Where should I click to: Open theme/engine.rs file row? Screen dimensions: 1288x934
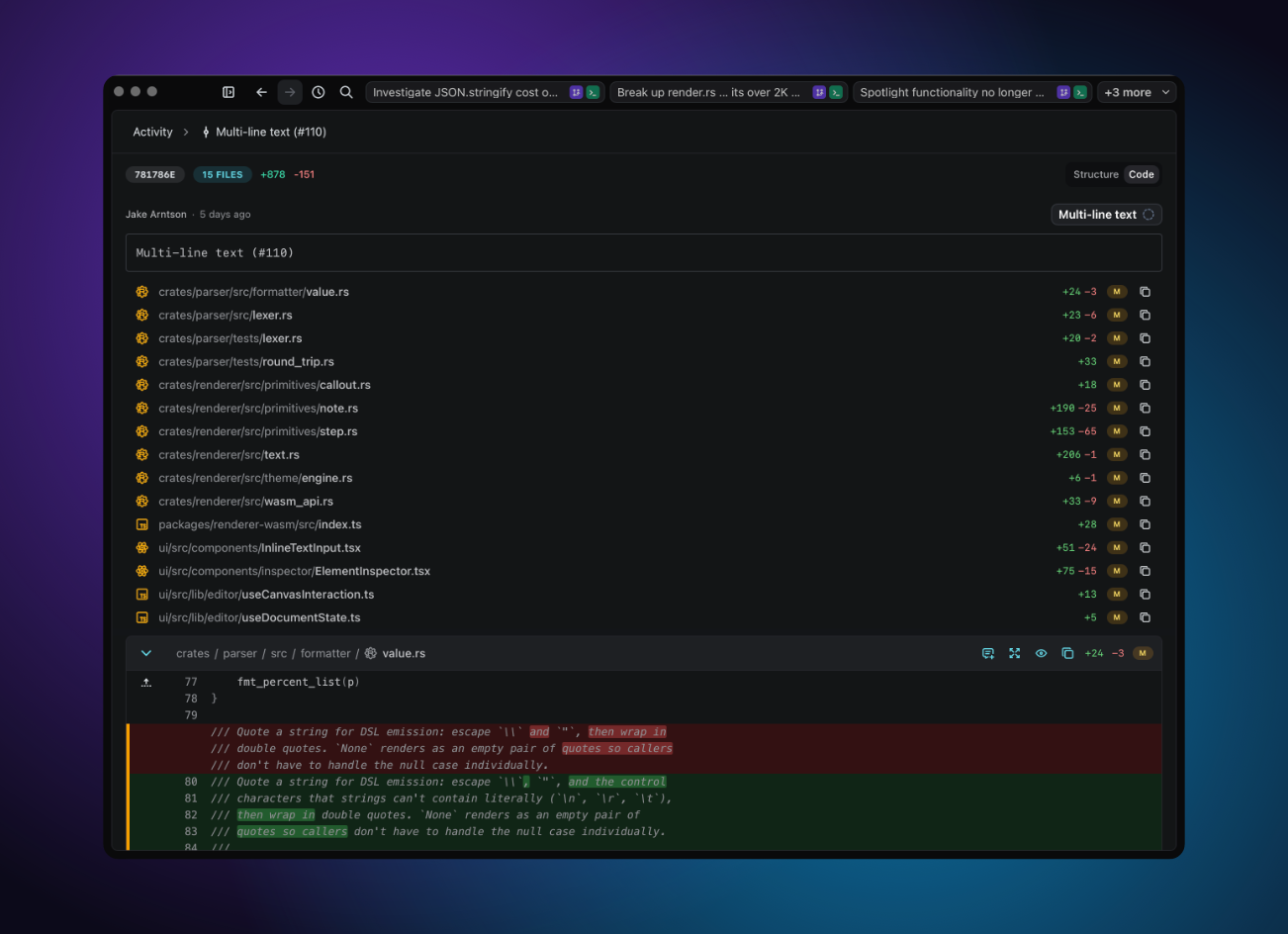point(643,478)
